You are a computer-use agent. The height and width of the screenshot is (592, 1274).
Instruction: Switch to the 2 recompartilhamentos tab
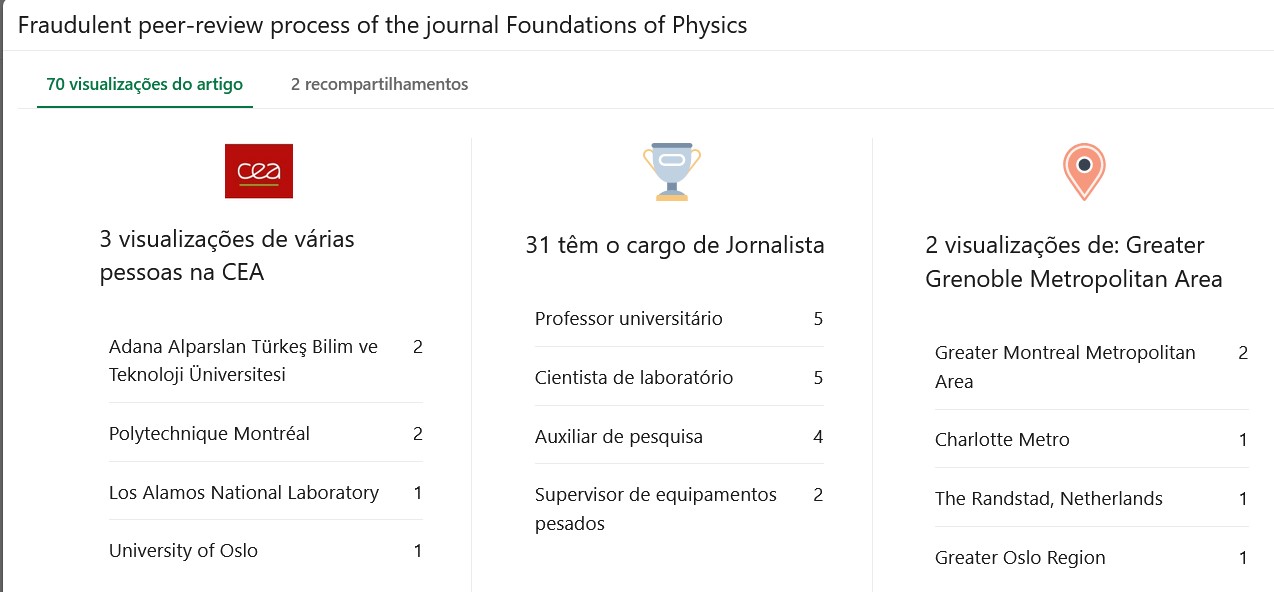379,84
